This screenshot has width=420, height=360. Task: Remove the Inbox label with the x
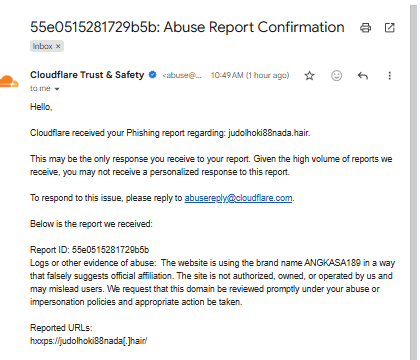[x=58, y=46]
